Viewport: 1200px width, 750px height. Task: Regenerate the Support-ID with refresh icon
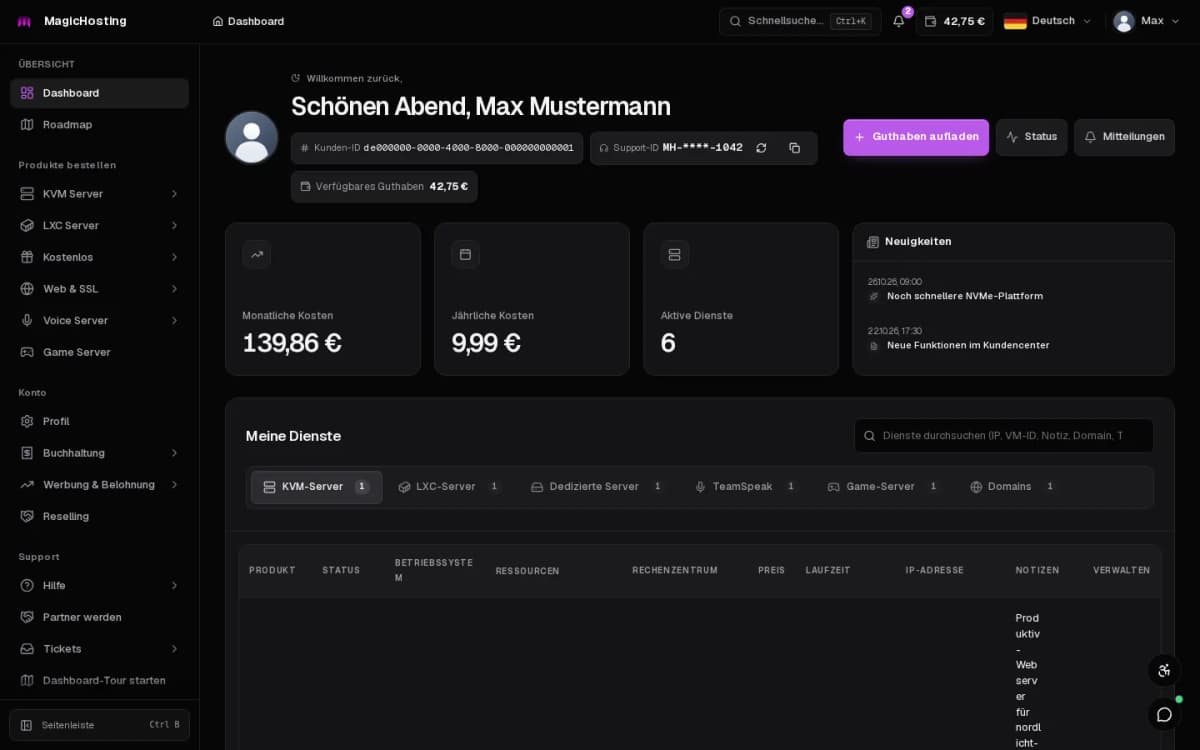[x=761, y=148]
